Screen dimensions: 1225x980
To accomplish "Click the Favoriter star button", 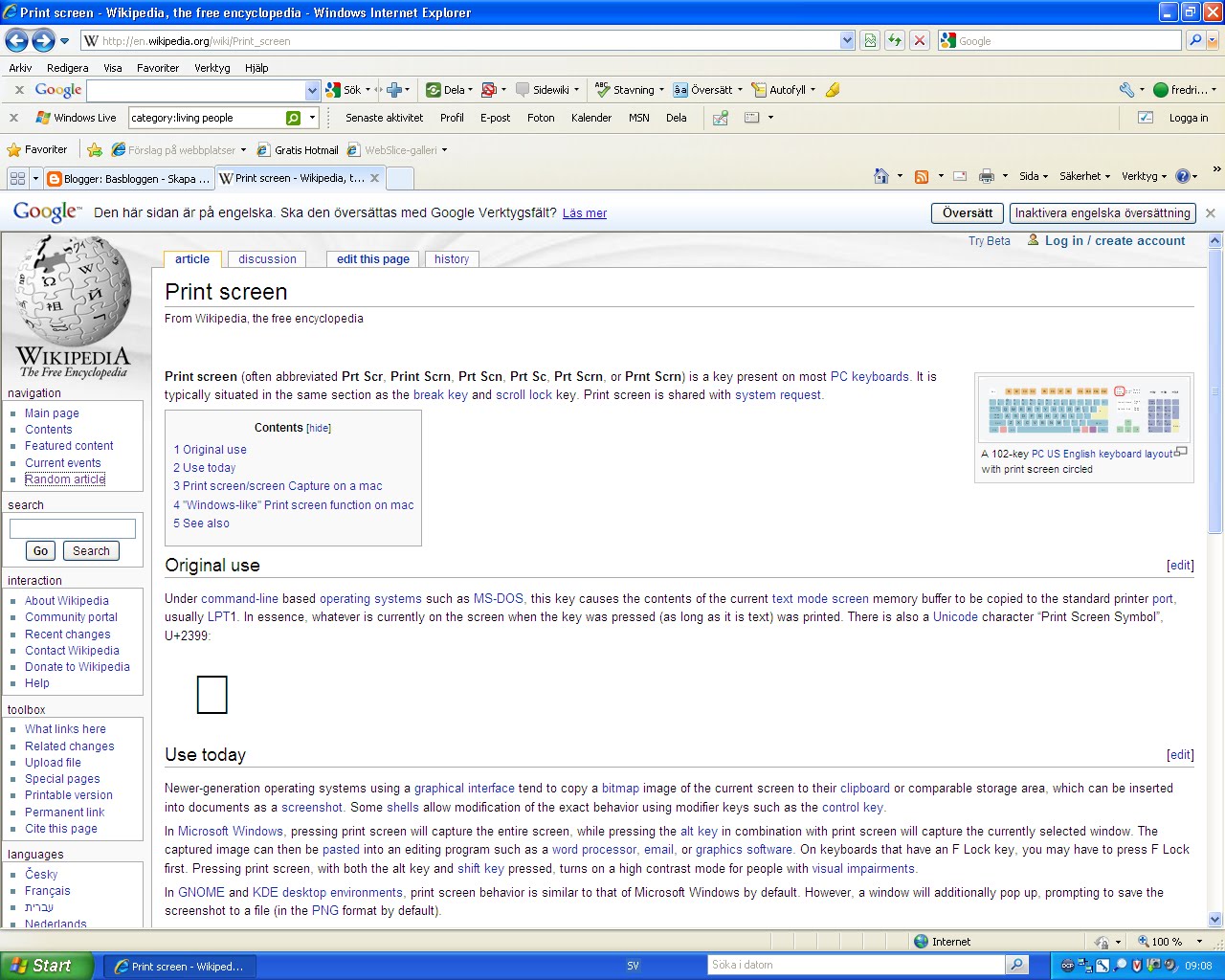I will (x=37, y=149).
